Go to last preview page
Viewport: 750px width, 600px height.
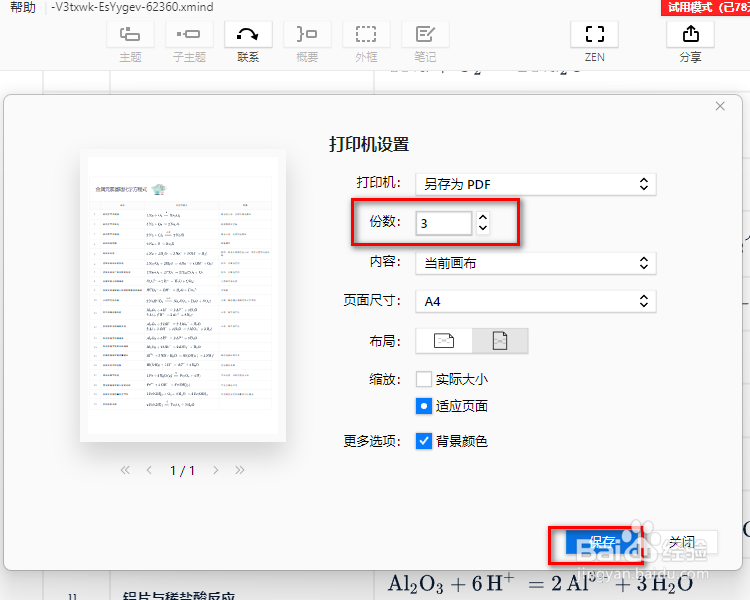click(240, 470)
